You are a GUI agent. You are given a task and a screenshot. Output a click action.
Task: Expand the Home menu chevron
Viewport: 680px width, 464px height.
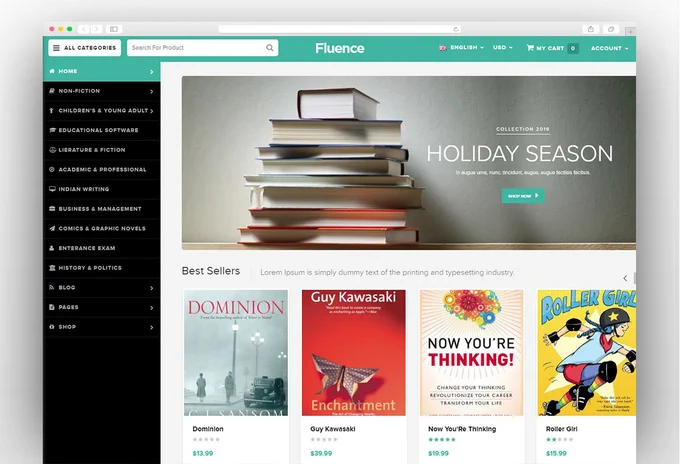151,72
